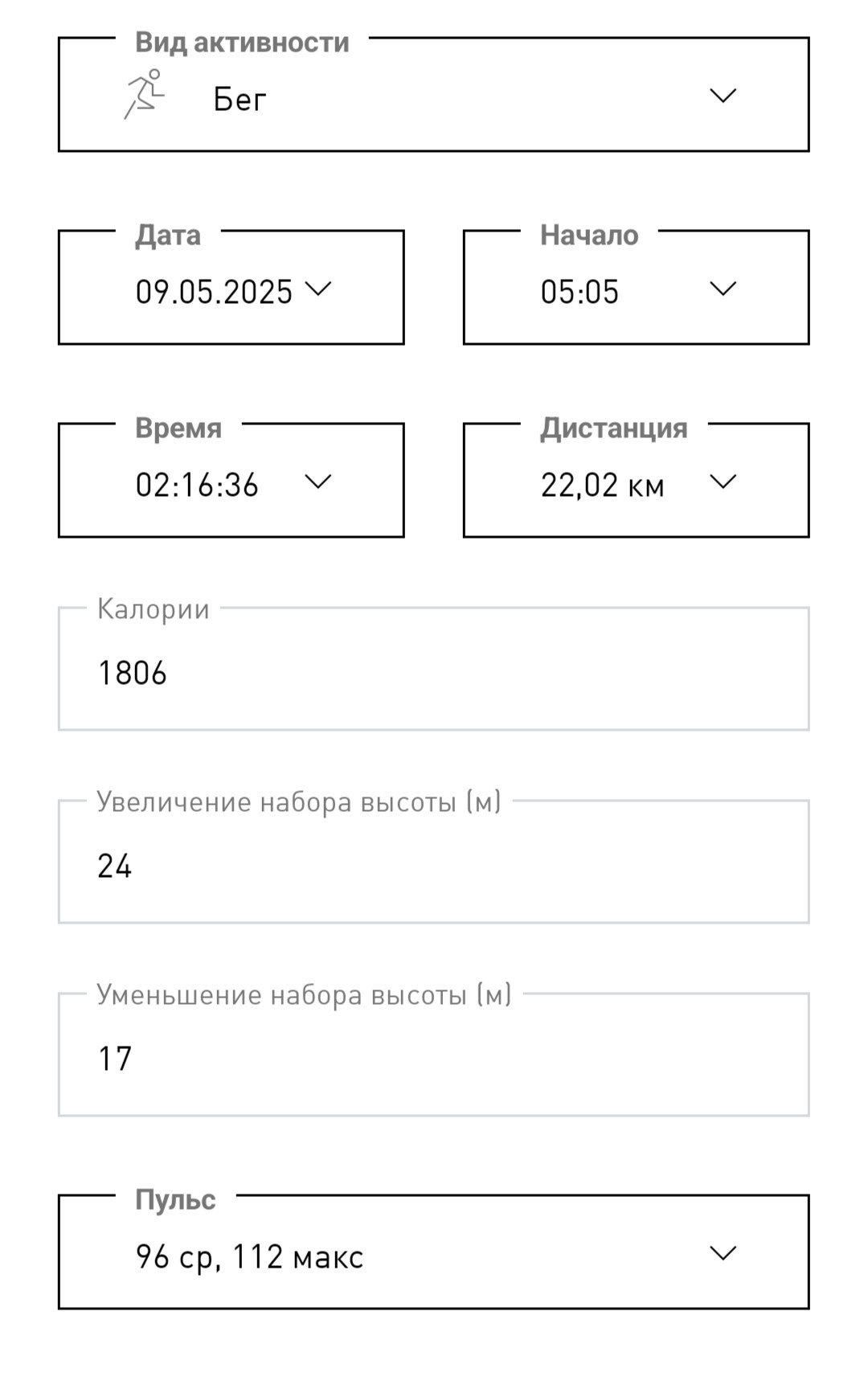Select the distance value 22,02 км
The height and width of the screenshot is (1385, 868).
(x=602, y=486)
